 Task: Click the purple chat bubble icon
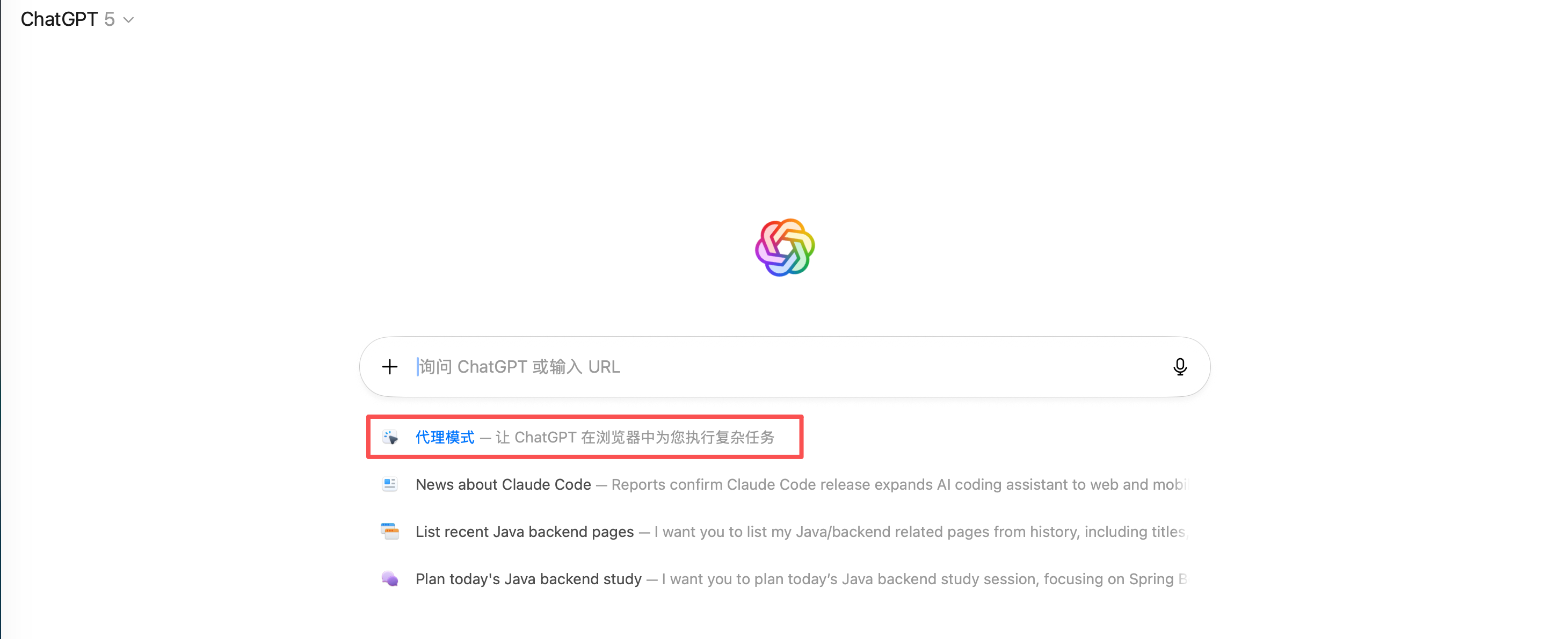tap(390, 579)
